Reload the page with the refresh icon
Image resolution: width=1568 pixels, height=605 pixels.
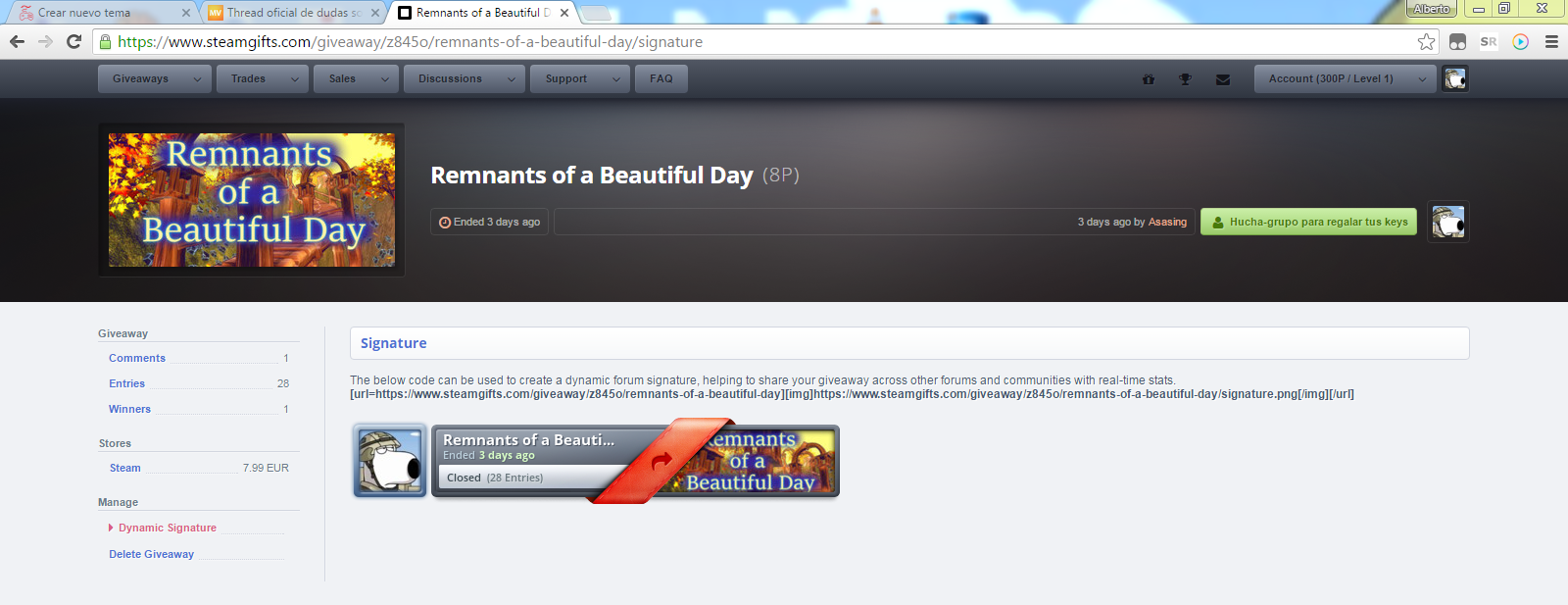(73, 41)
